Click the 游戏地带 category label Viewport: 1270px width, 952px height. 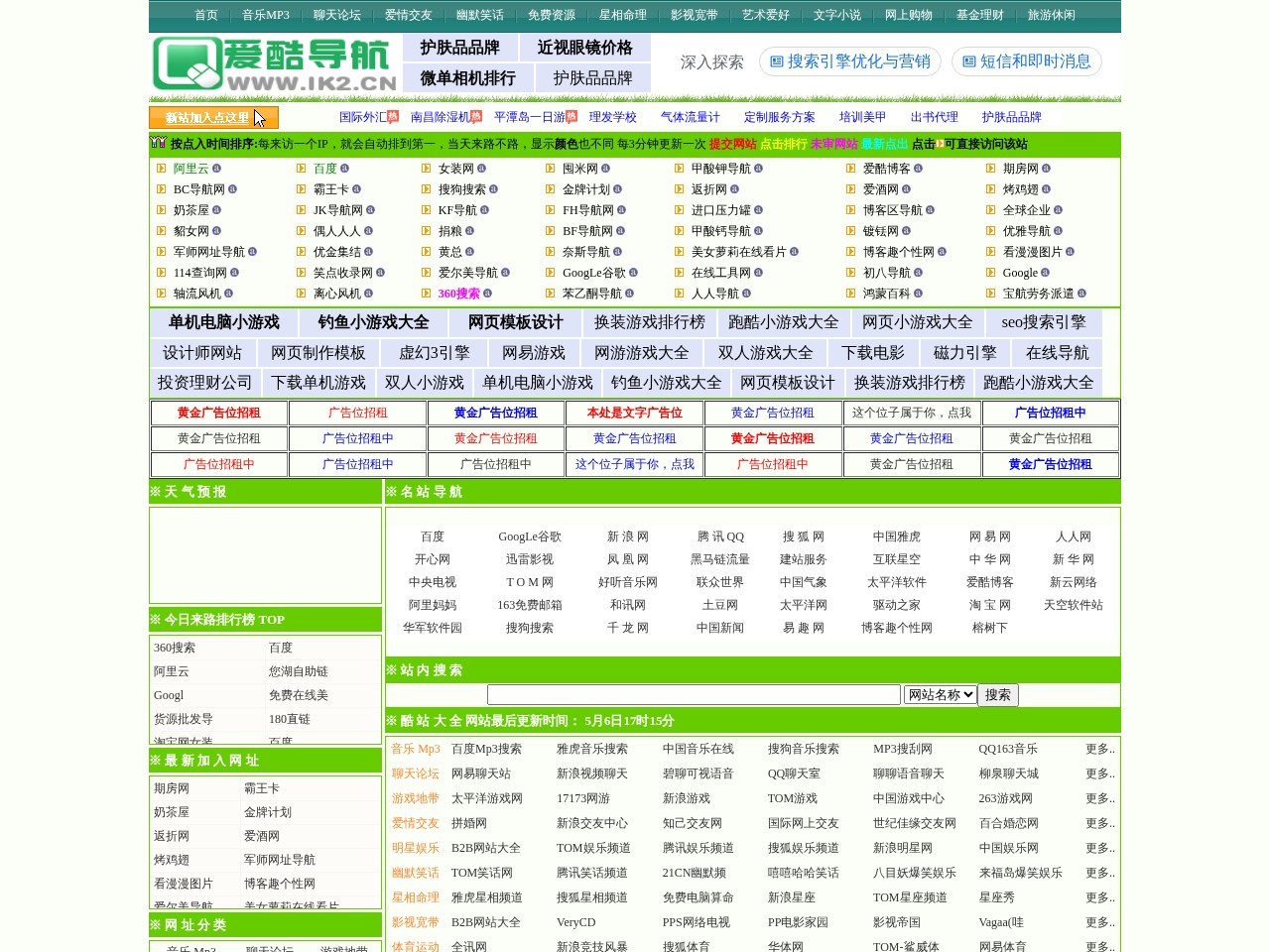[415, 798]
